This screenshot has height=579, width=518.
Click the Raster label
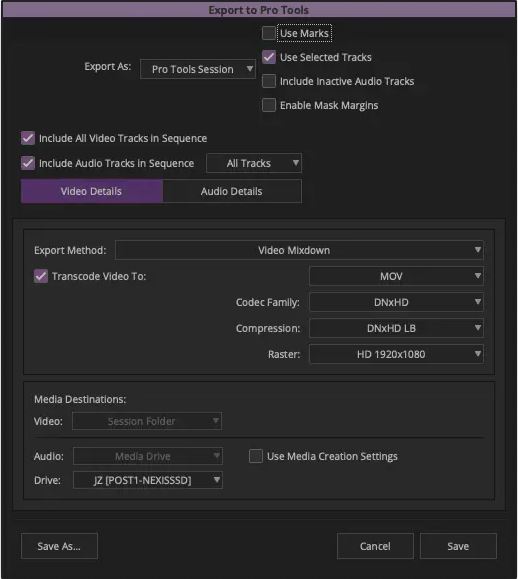click(284, 354)
